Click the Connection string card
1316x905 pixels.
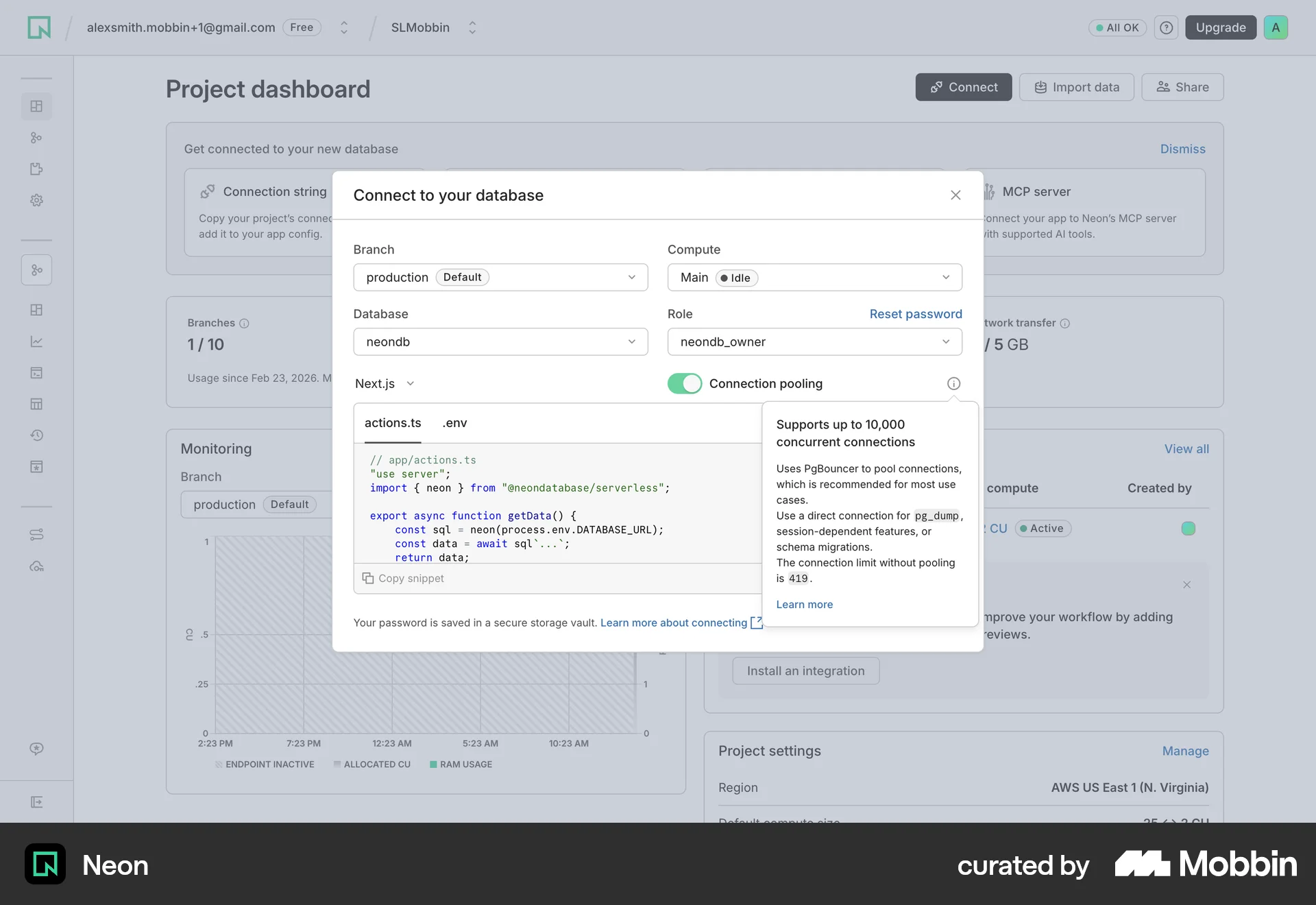coord(259,213)
